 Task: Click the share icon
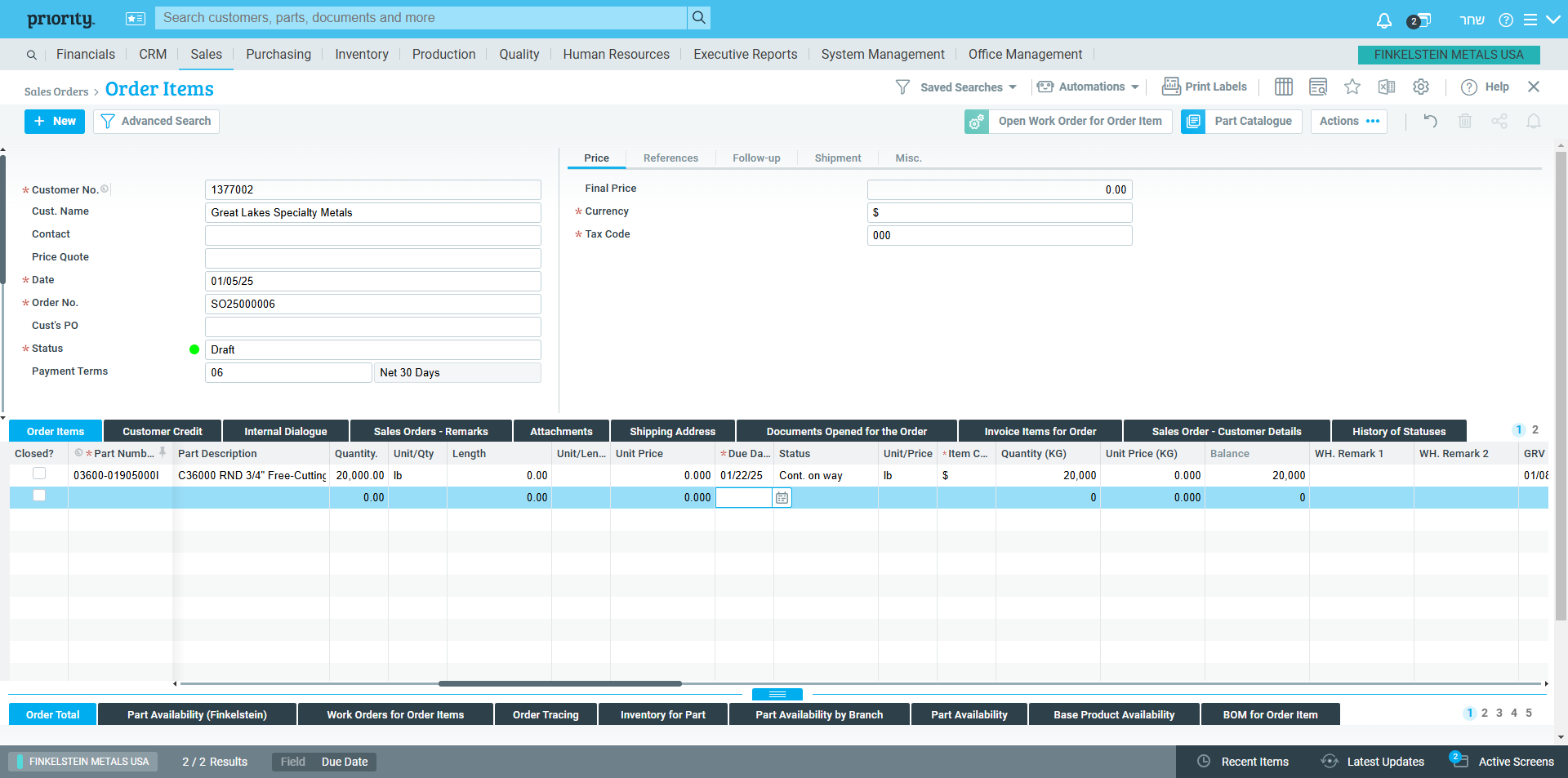[1499, 121]
